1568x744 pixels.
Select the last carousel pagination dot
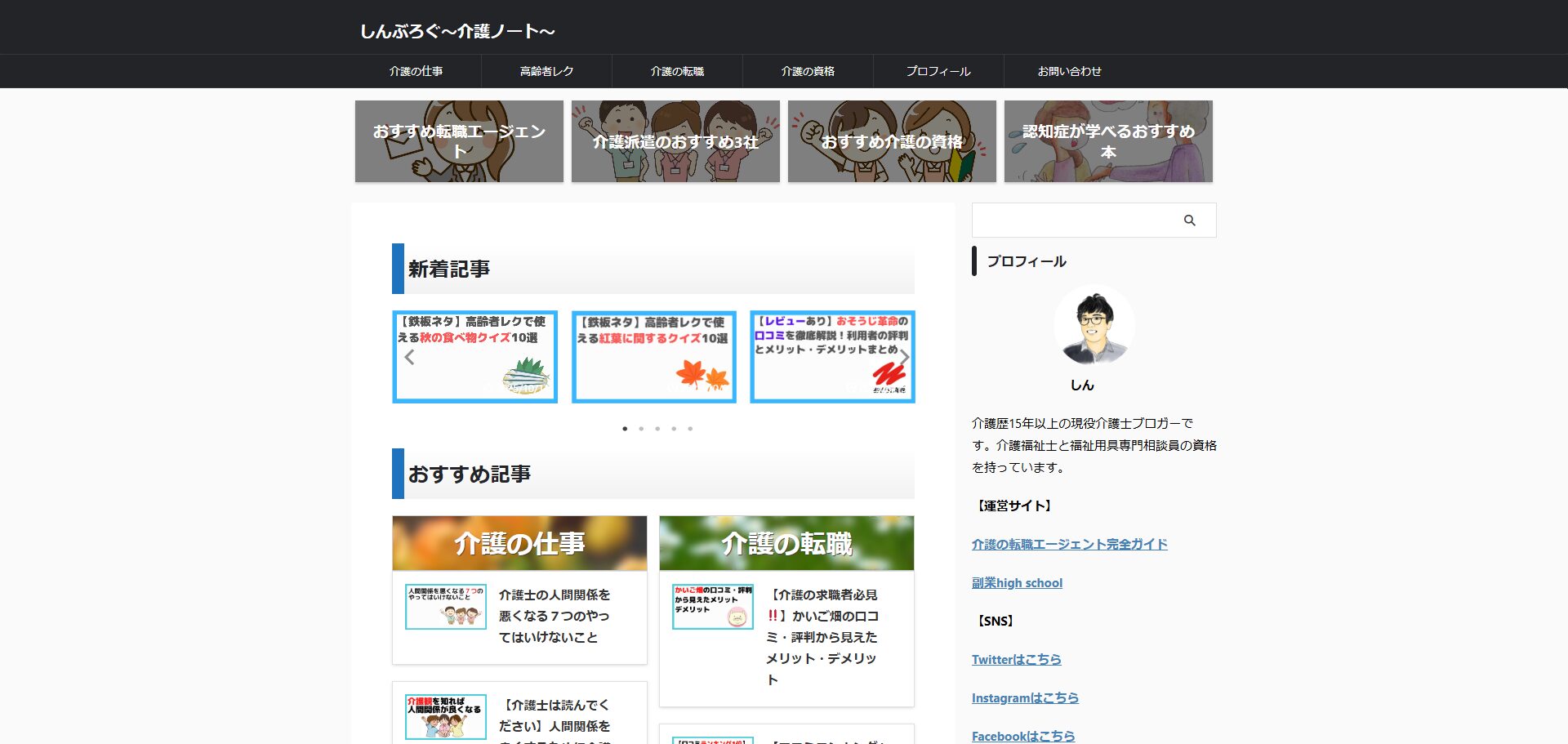[690, 429]
